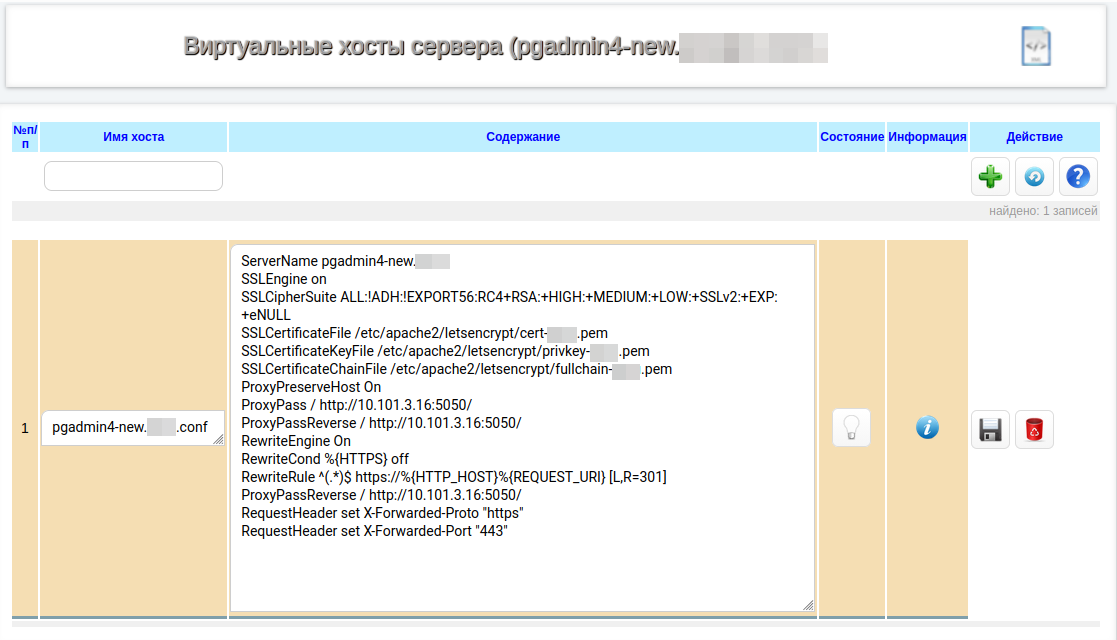Open the code file icon in header

[1035, 47]
